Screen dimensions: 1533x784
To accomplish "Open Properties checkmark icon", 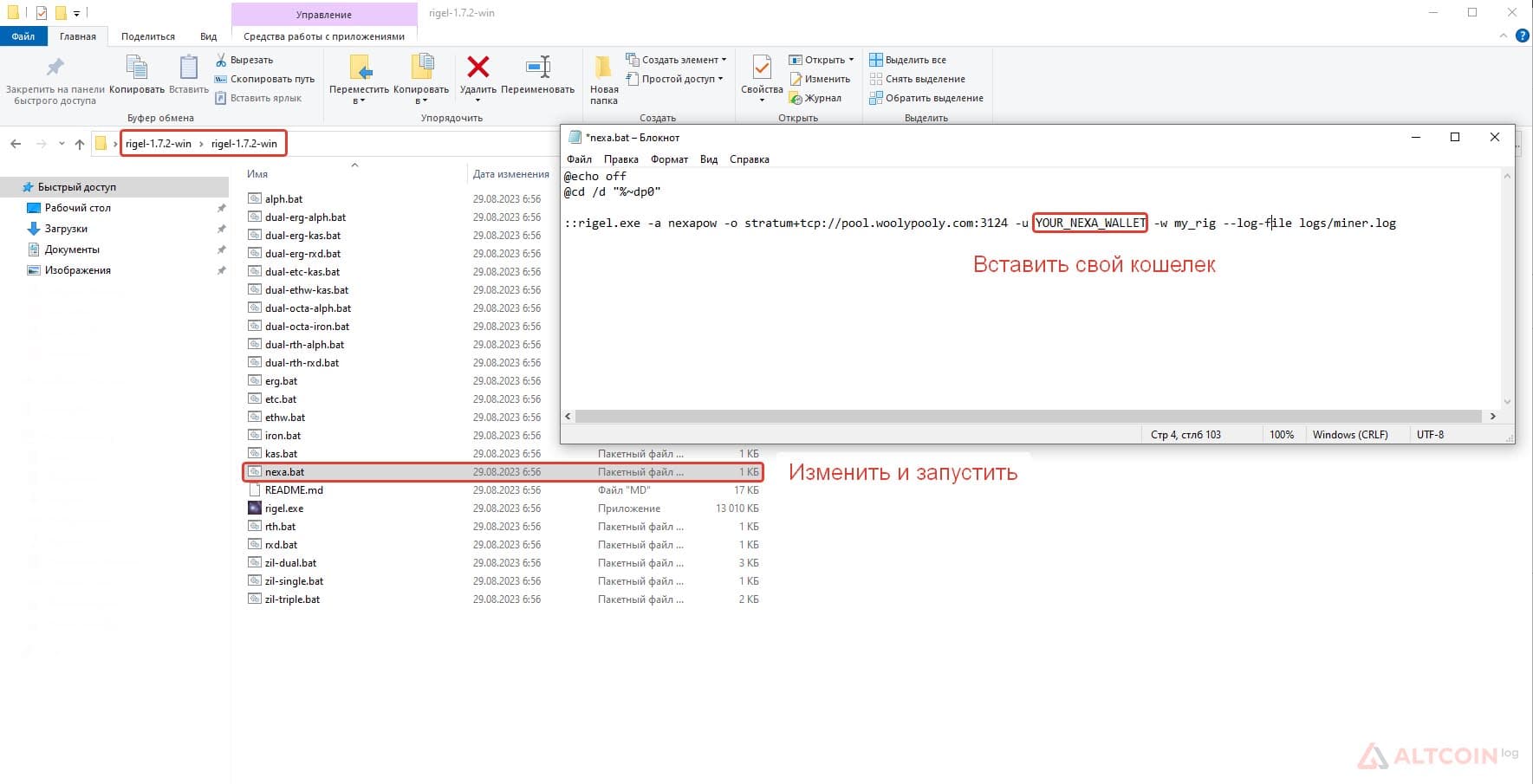I will [762, 68].
